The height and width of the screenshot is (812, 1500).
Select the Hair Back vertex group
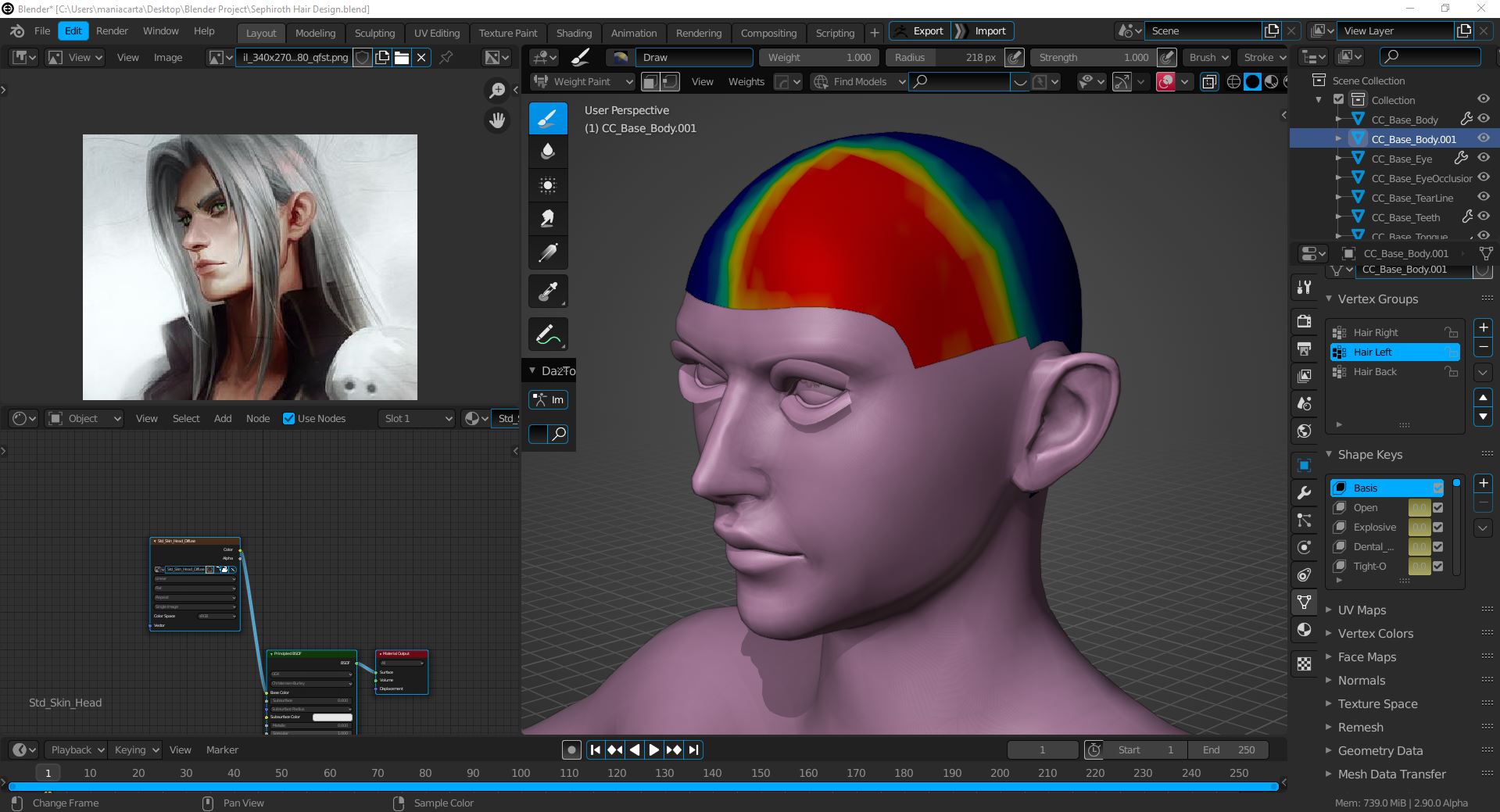pyautogui.click(x=1394, y=371)
